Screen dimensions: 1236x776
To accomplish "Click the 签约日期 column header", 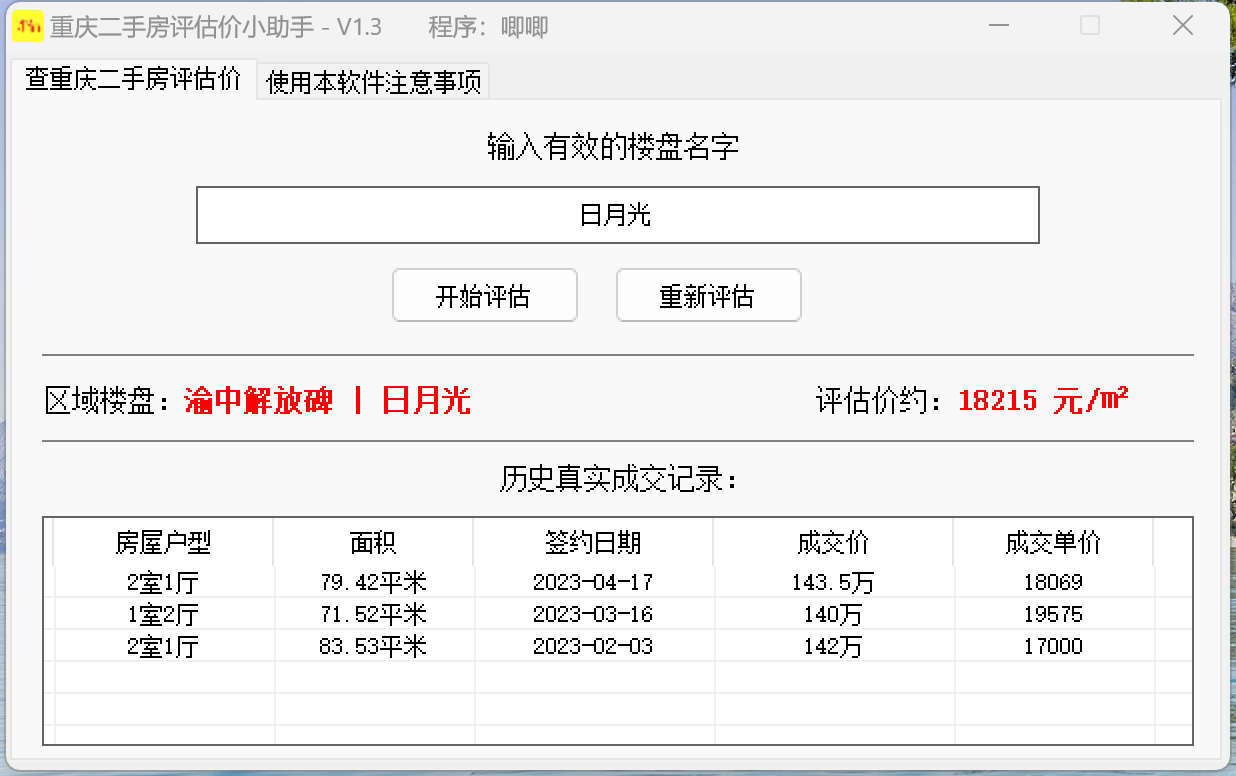I will point(593,543).
